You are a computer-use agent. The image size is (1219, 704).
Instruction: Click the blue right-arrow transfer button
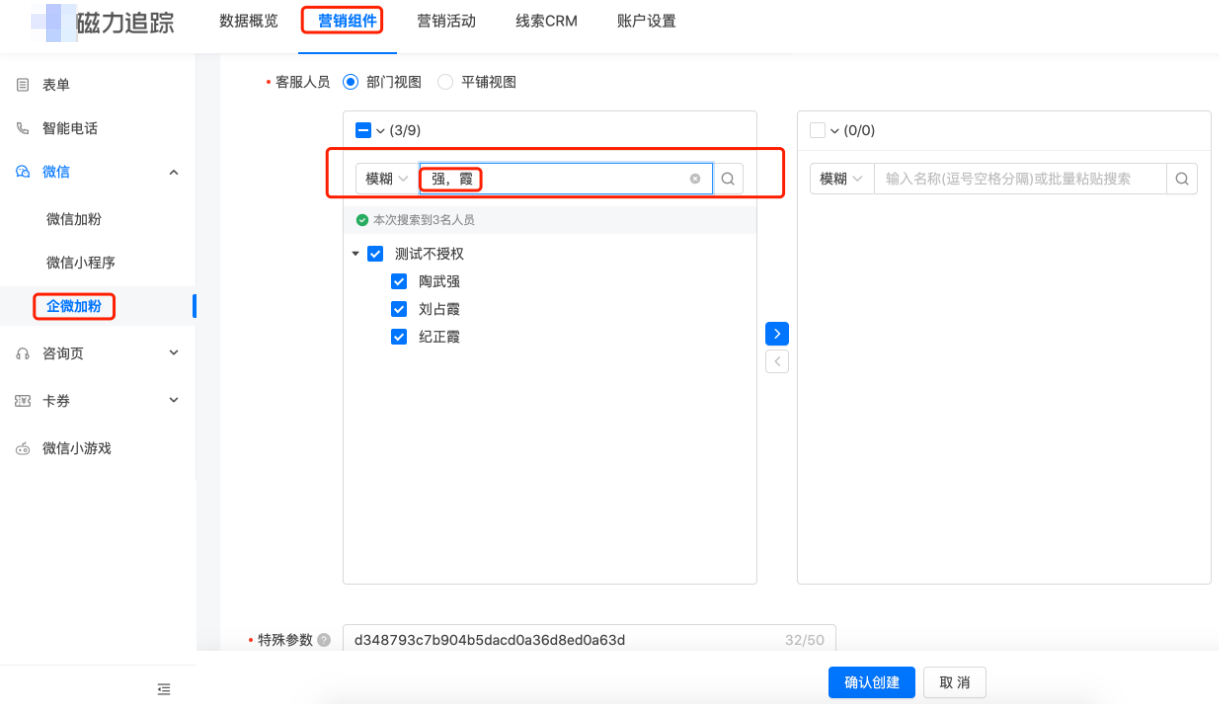777,333
